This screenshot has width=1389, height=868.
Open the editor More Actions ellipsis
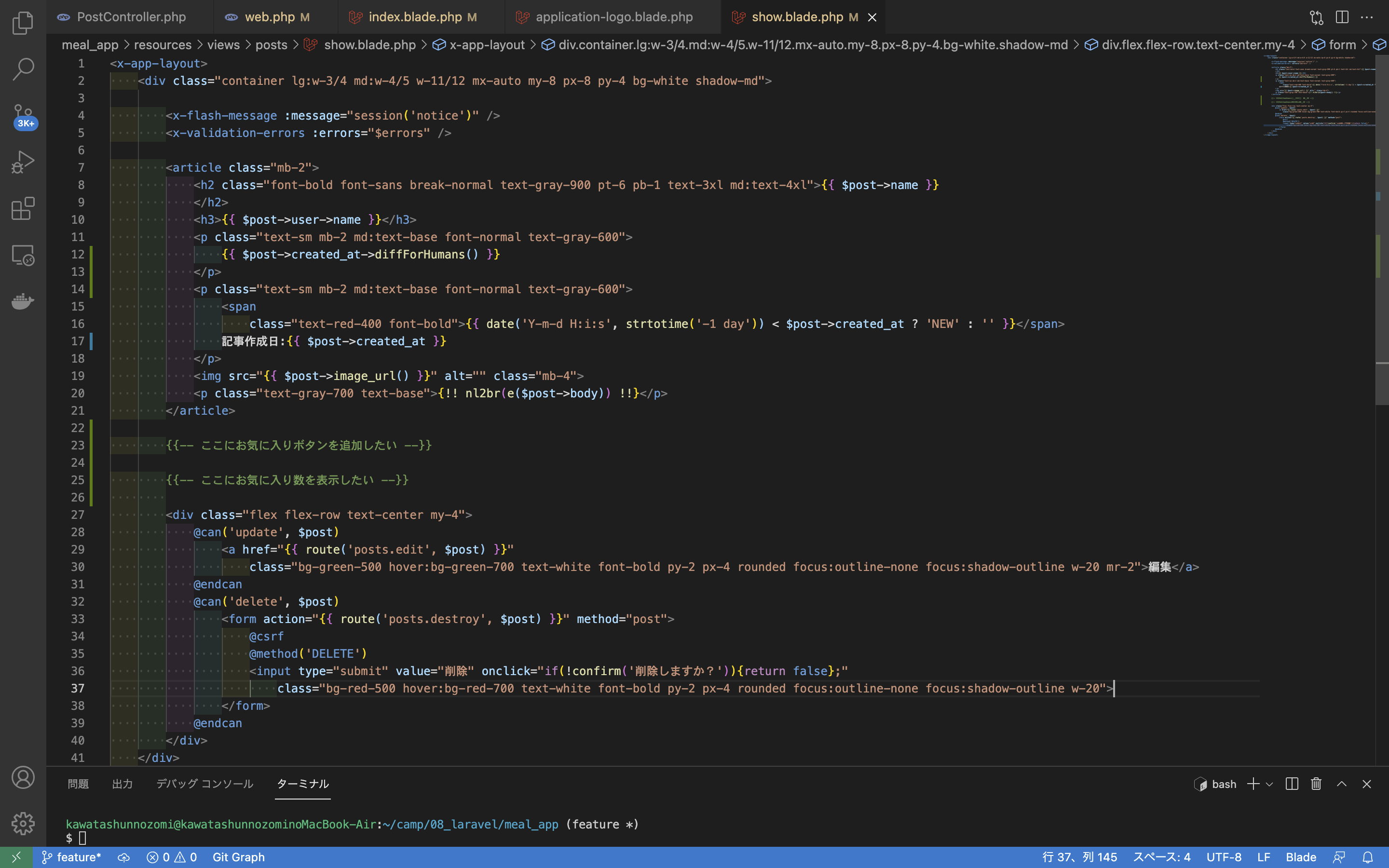point(1367,17)
